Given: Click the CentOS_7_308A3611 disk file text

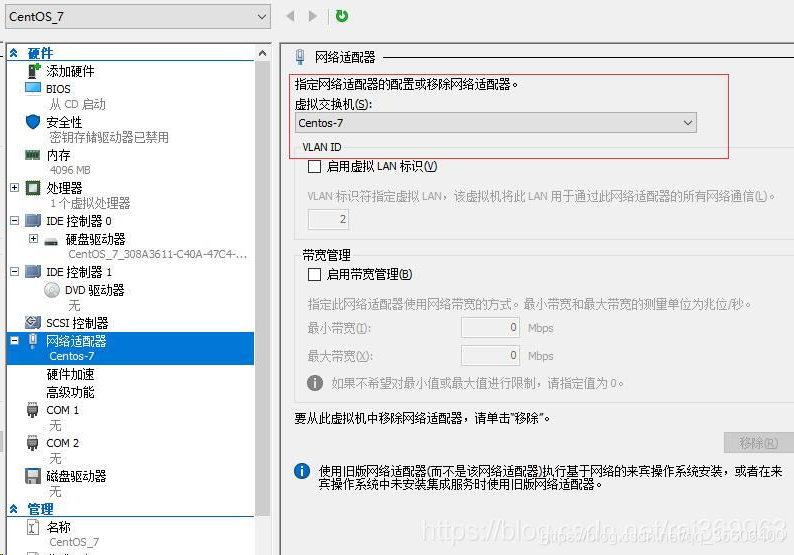Looking at the screenshot, I should (x=158, y=254).
